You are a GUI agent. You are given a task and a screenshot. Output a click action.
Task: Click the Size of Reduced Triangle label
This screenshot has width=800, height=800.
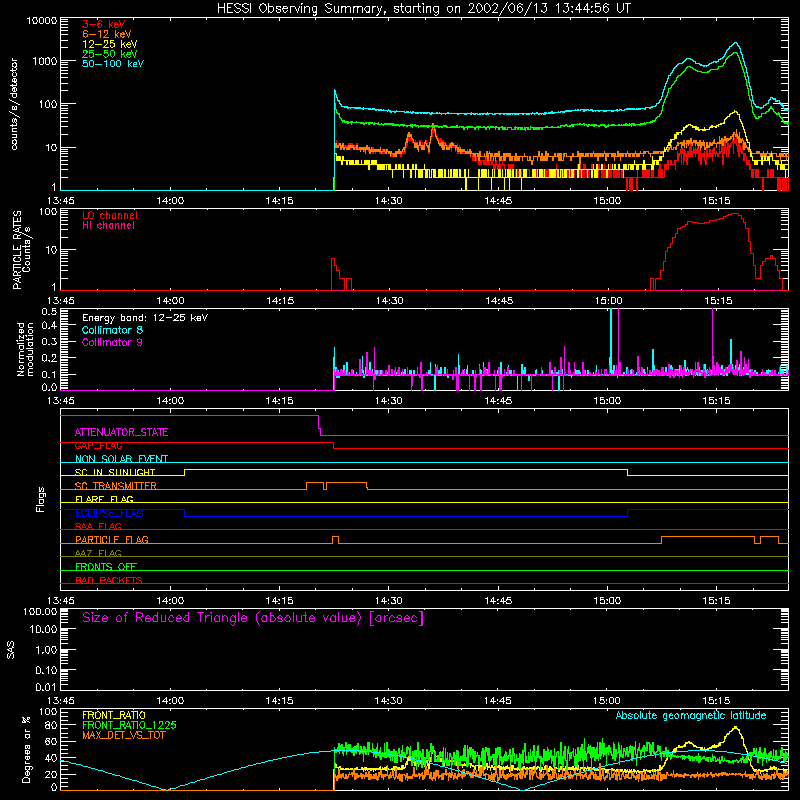253,618
